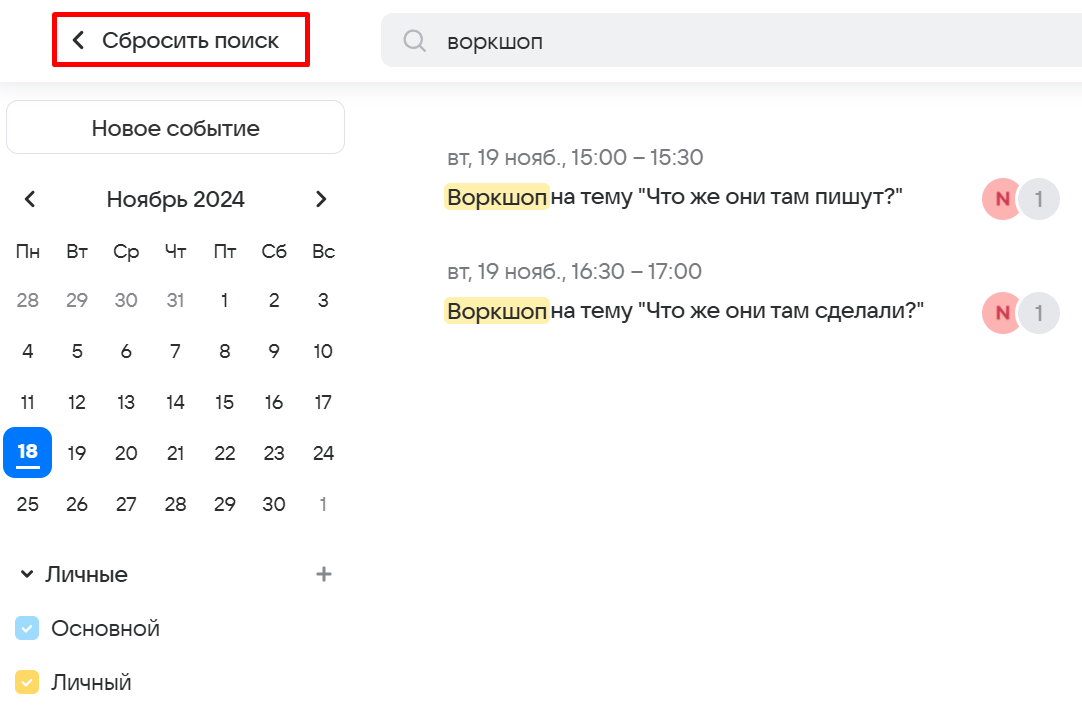This screenshot has width=1082, height=715.
Task: Click the back arrow in Сбросить поиск
Action: click(79, 40)
